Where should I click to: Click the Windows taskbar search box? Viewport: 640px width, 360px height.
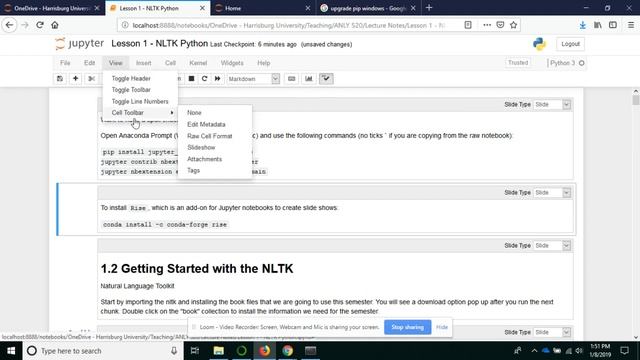(x=102, y=351)
